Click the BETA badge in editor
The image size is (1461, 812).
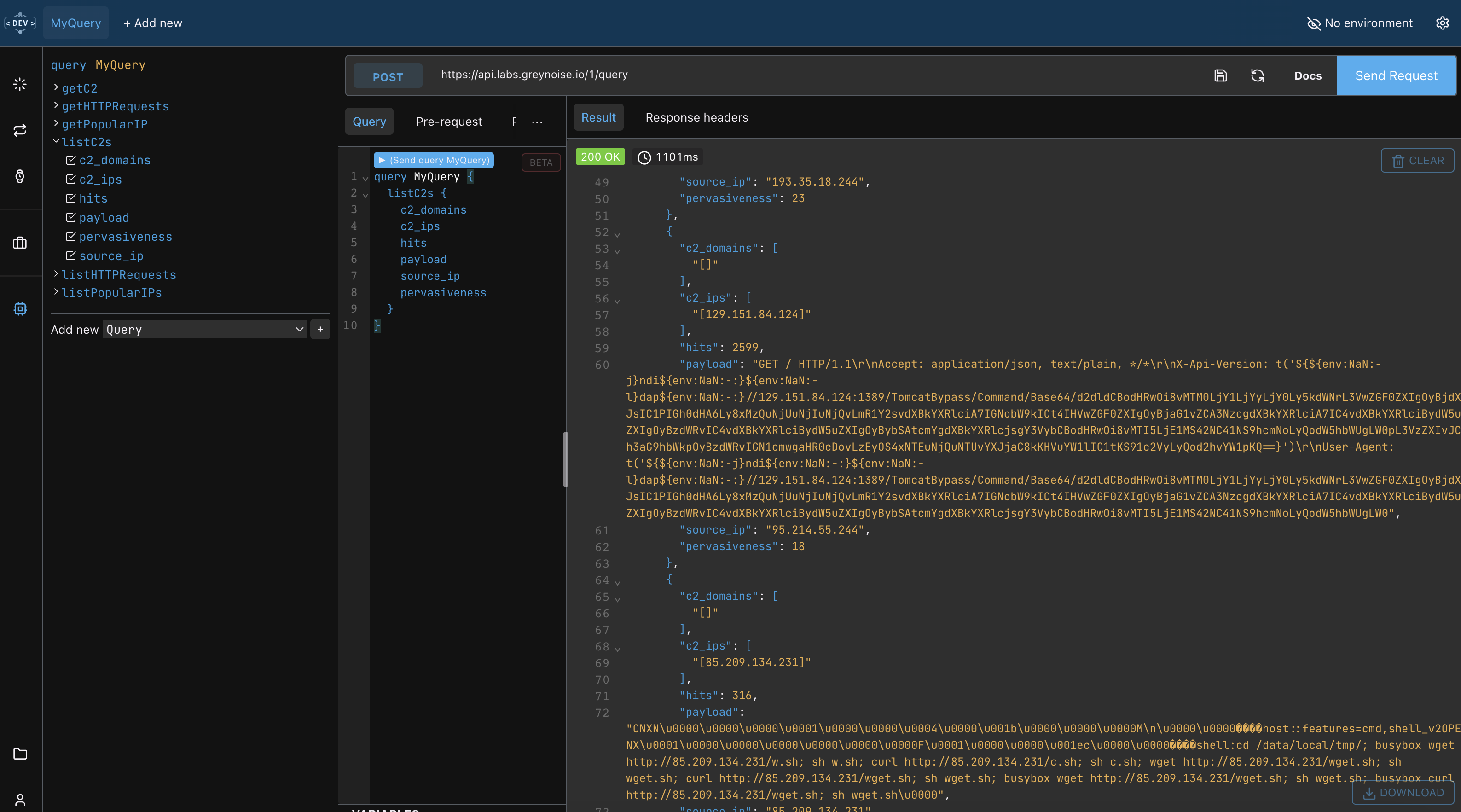click(541, 162)
